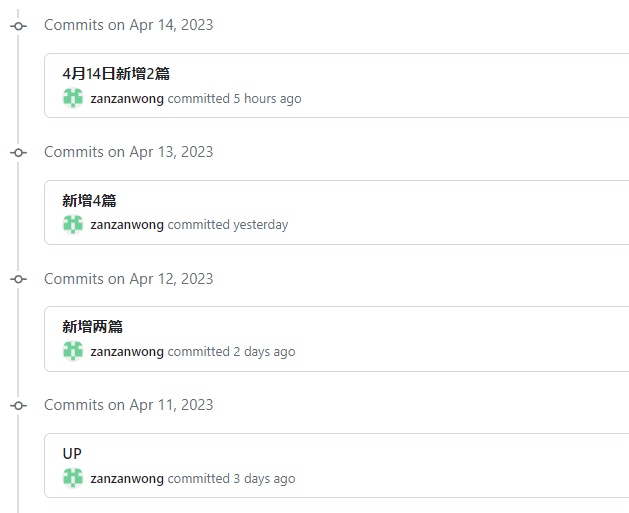Screen dimensions: 629x513
Task: Click the '5 hours ago' timestamp
Action: tap(267, 99)
